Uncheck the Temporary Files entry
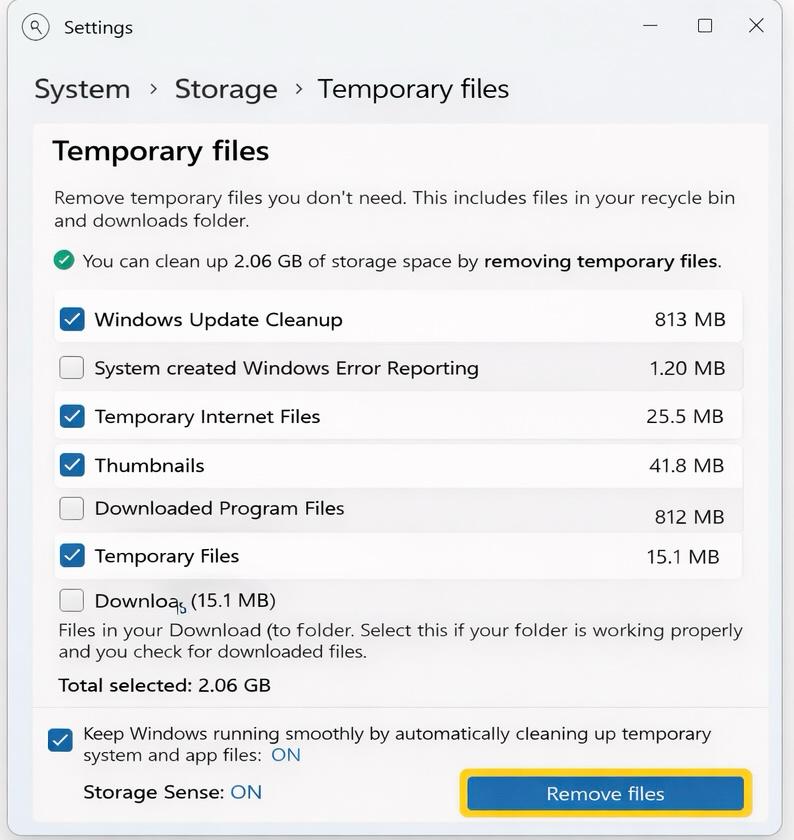The width and height of the screenshot is (794, 840). click(x=71, y=556)
